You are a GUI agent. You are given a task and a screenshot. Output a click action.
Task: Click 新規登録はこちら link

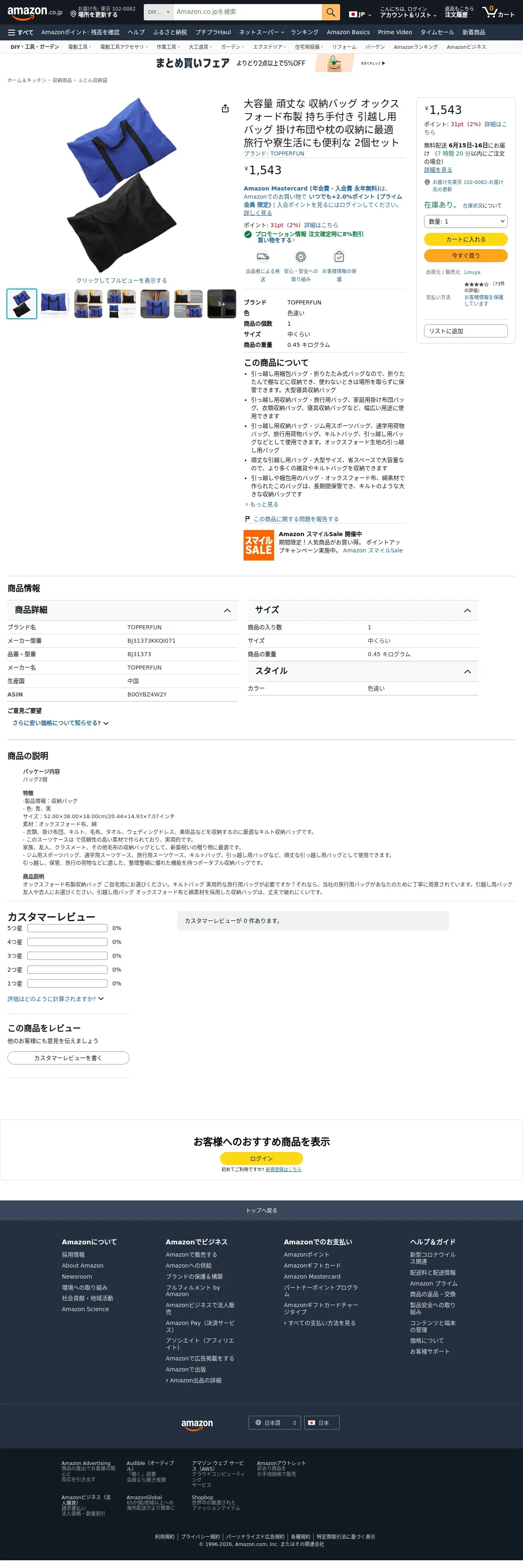tap(283, 1169)
